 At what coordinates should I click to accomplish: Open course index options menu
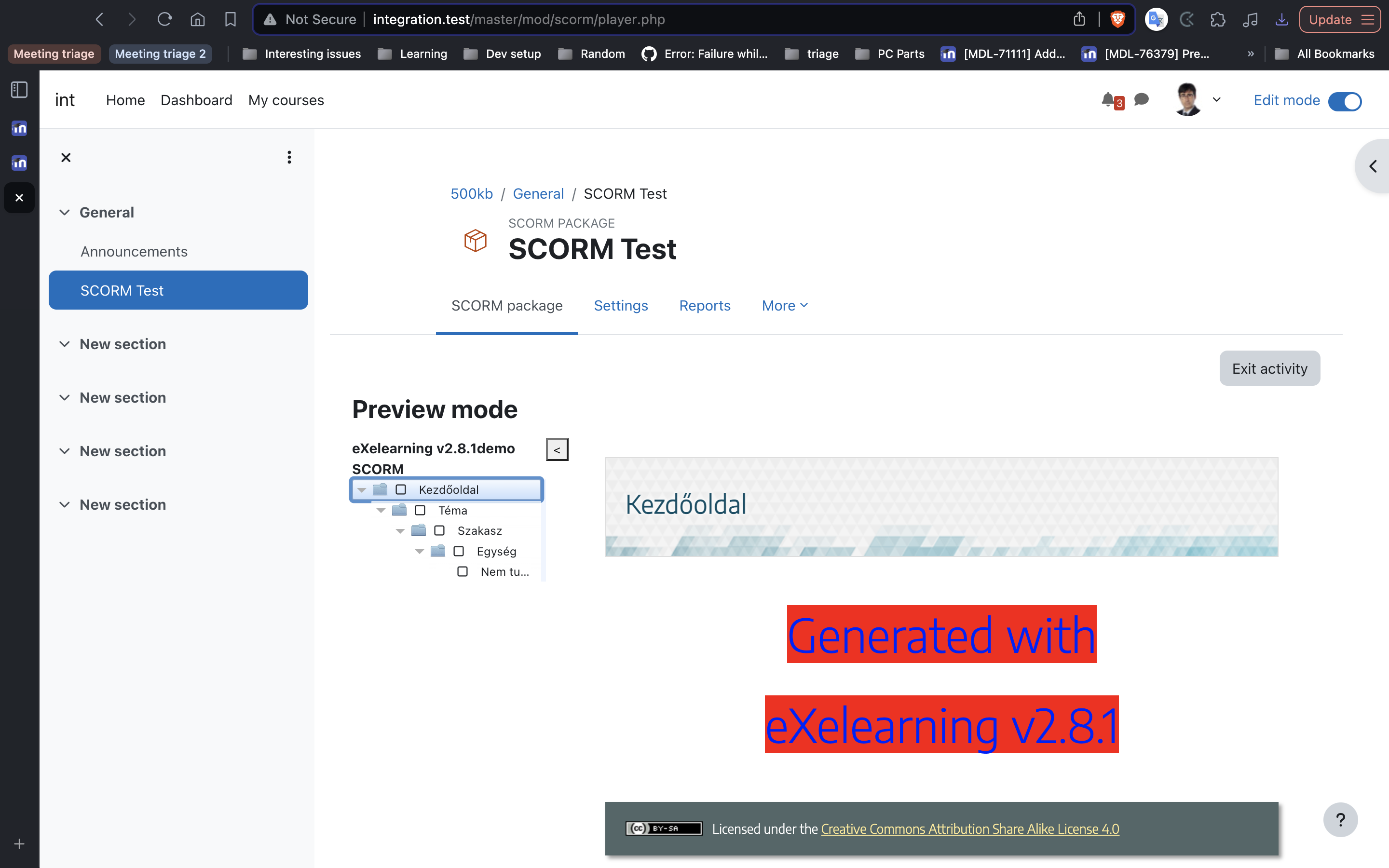tap(289, 157)
